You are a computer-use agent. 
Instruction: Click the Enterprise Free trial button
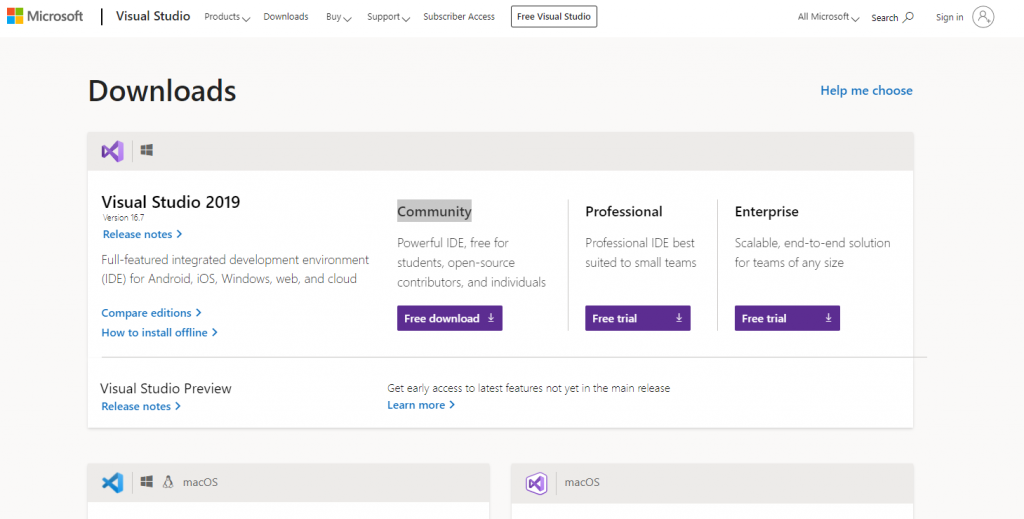click(787, 318)
